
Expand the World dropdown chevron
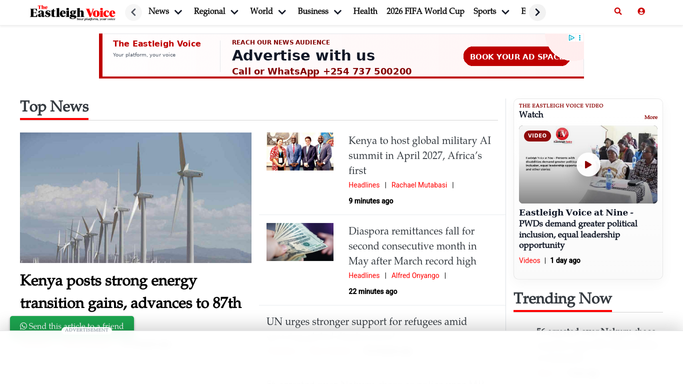coord(282,12)
